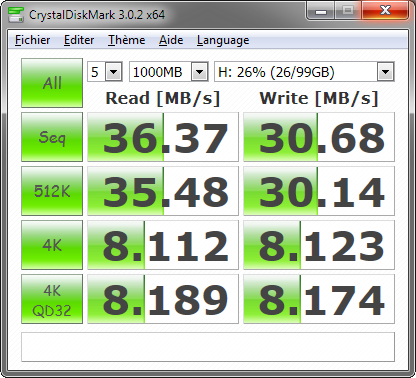Open the Language menu
Viewport: 416px width, 378px height.
tap(223, 40)
